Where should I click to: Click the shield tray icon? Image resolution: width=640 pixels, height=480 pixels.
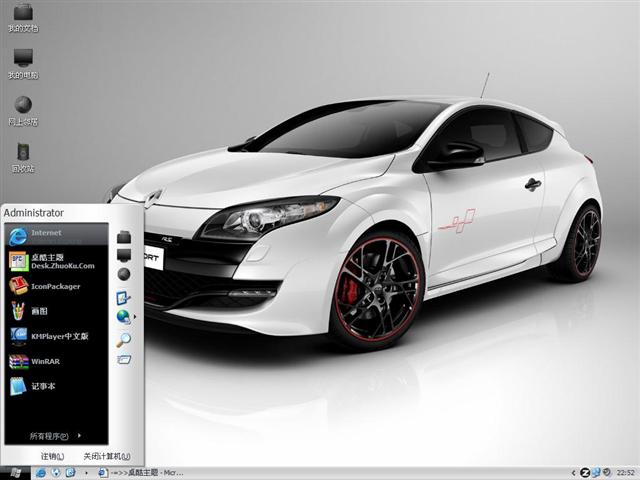[x=607, y=473]
